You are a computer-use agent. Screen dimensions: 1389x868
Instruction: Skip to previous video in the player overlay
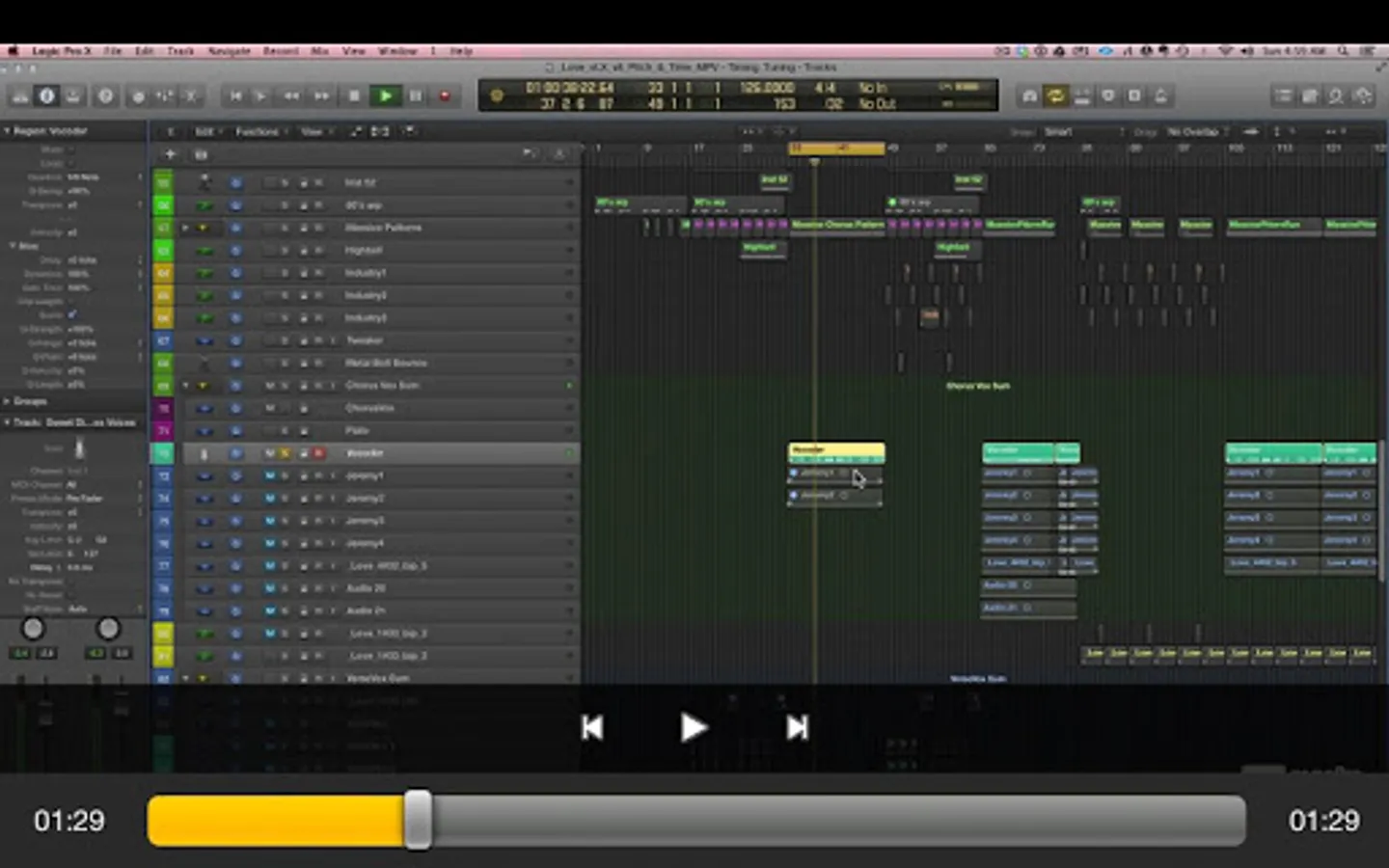[592, 727]
